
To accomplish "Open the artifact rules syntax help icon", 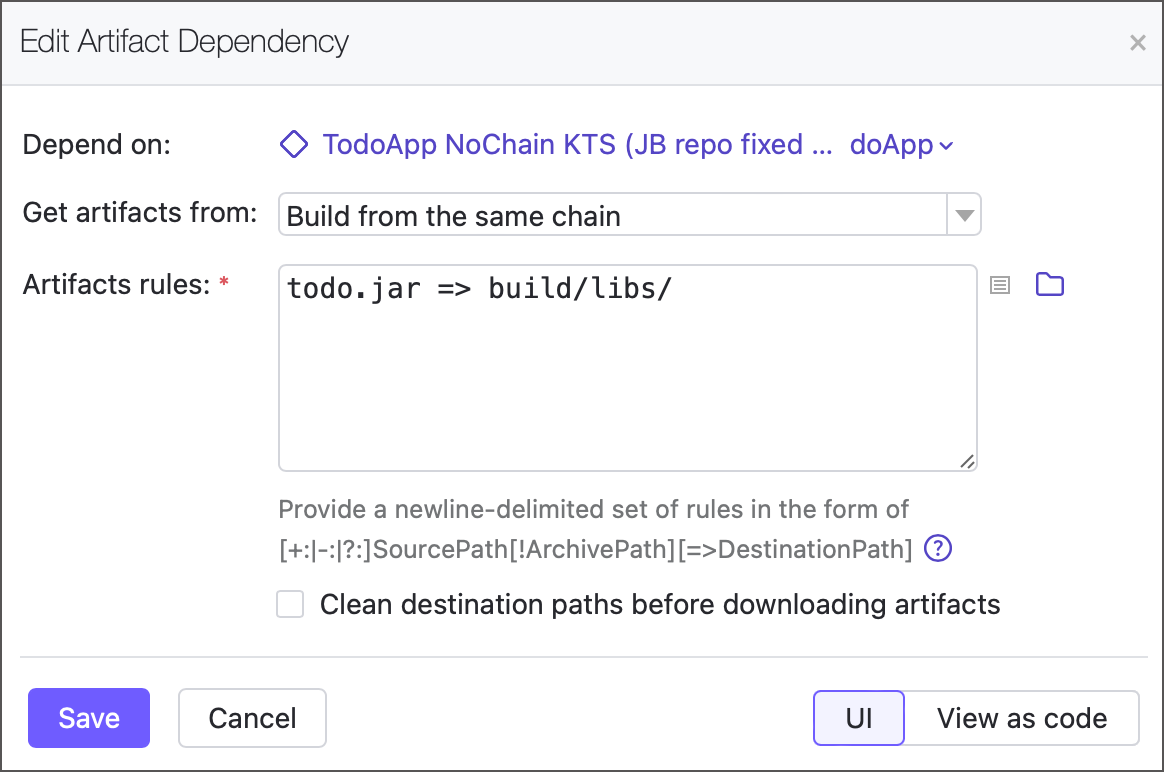I will [x=938, y=549].
